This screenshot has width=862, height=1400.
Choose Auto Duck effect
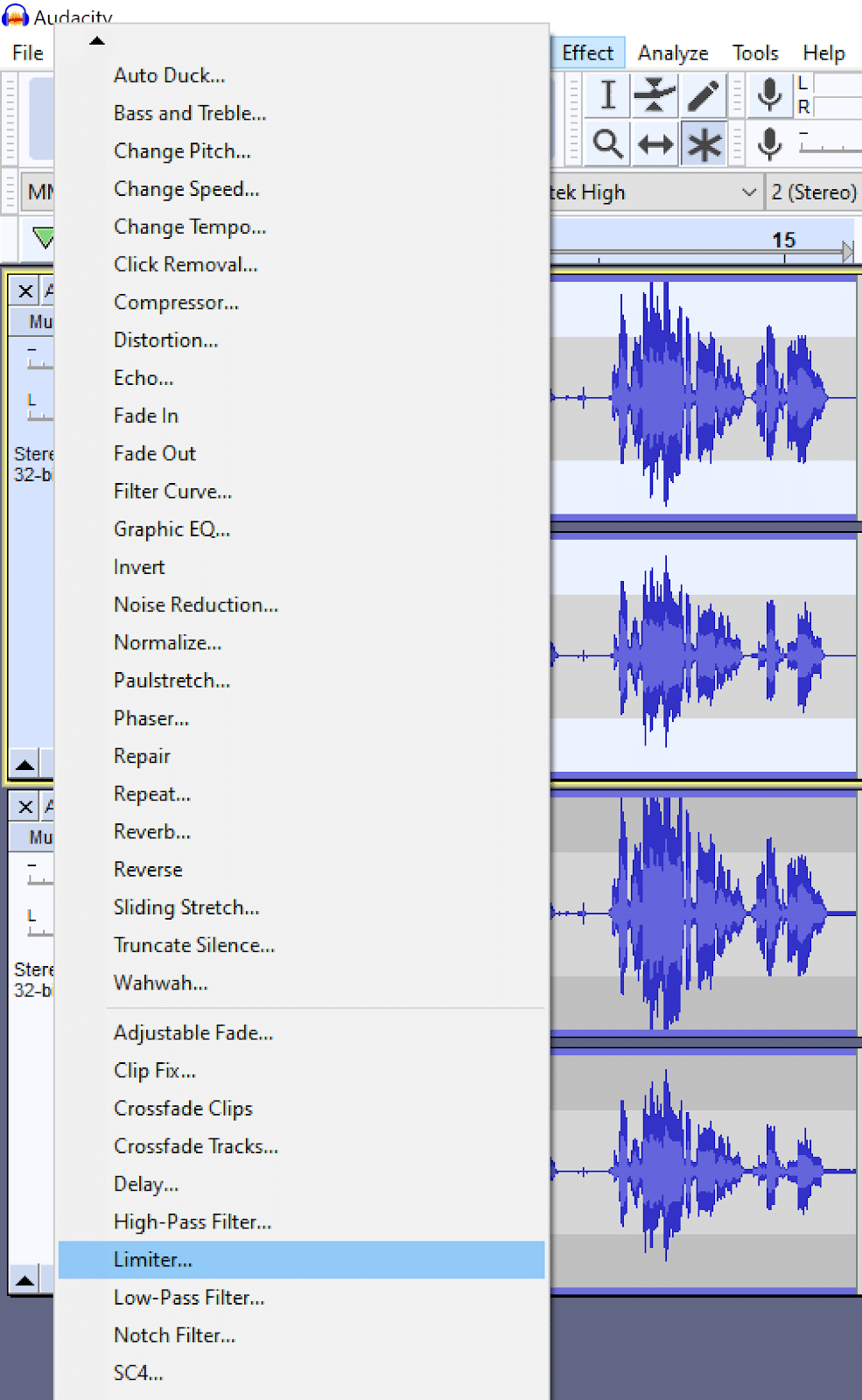pos(302,76)
